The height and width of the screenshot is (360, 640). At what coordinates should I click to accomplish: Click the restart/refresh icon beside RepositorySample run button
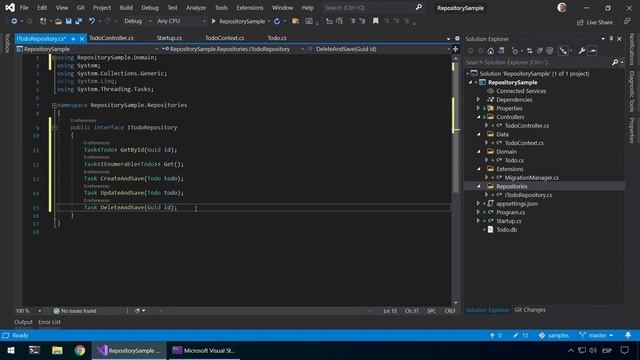pyautogui.click(x=277, y=21)
